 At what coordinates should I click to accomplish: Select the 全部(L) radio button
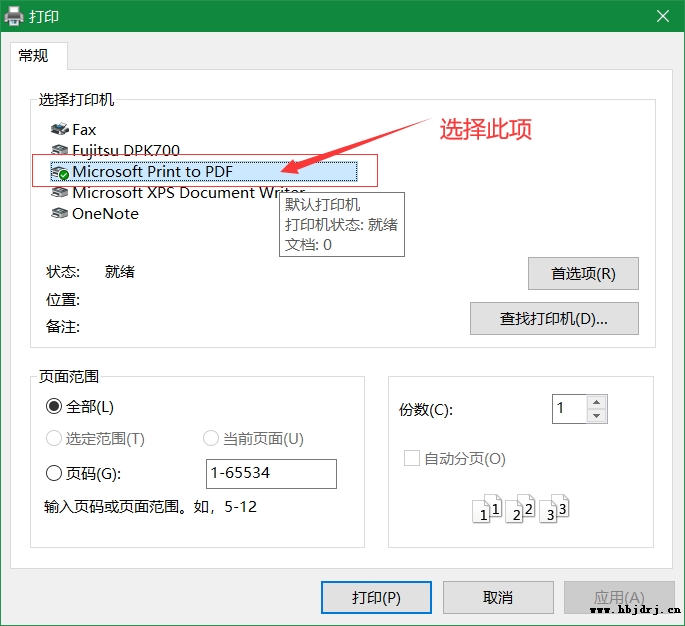[x=54, y=406]
